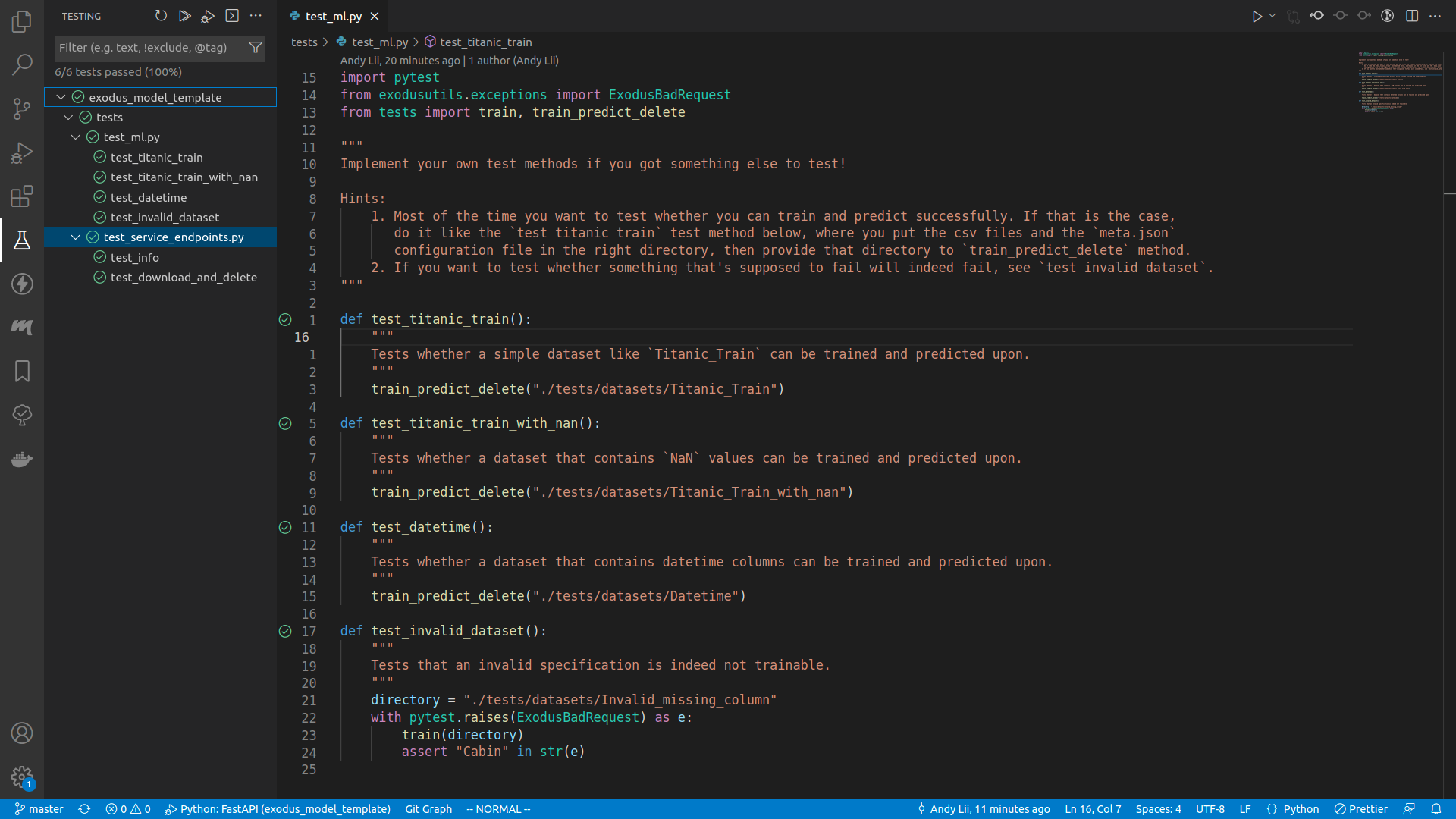Open errors and warnings count
The image size is (1456, 819).
click(x=128, y=809)
